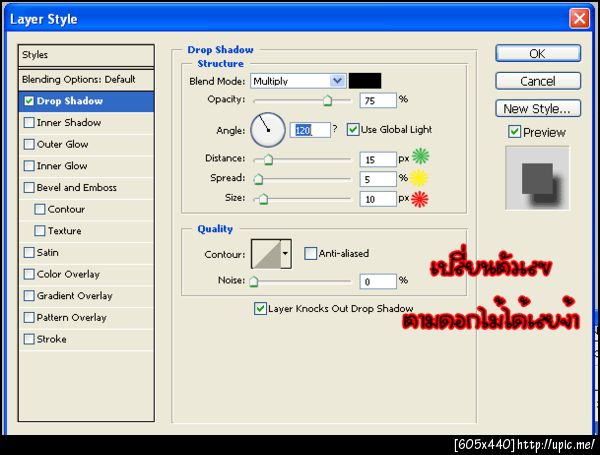Check the Anti-aliased checkbox
Screen dimensions: 600x455
310,253
